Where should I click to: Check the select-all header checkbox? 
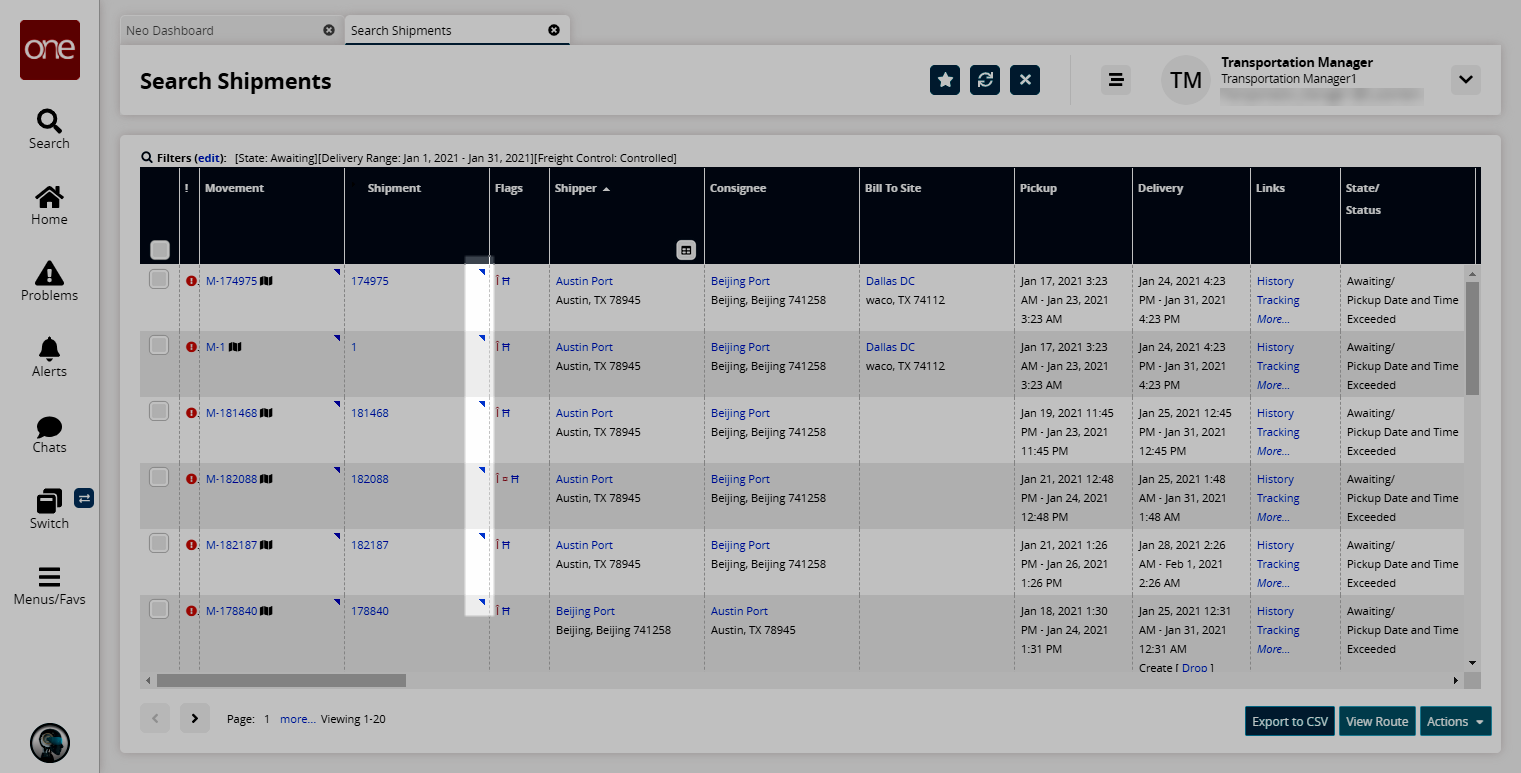160,250
